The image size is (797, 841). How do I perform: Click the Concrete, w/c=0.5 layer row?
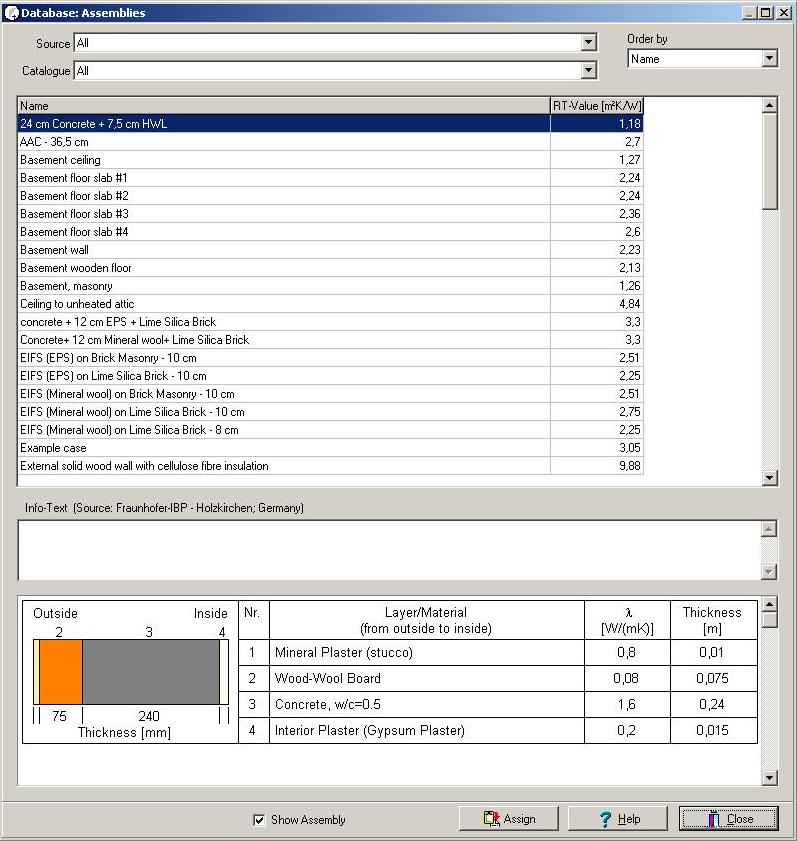498,704
